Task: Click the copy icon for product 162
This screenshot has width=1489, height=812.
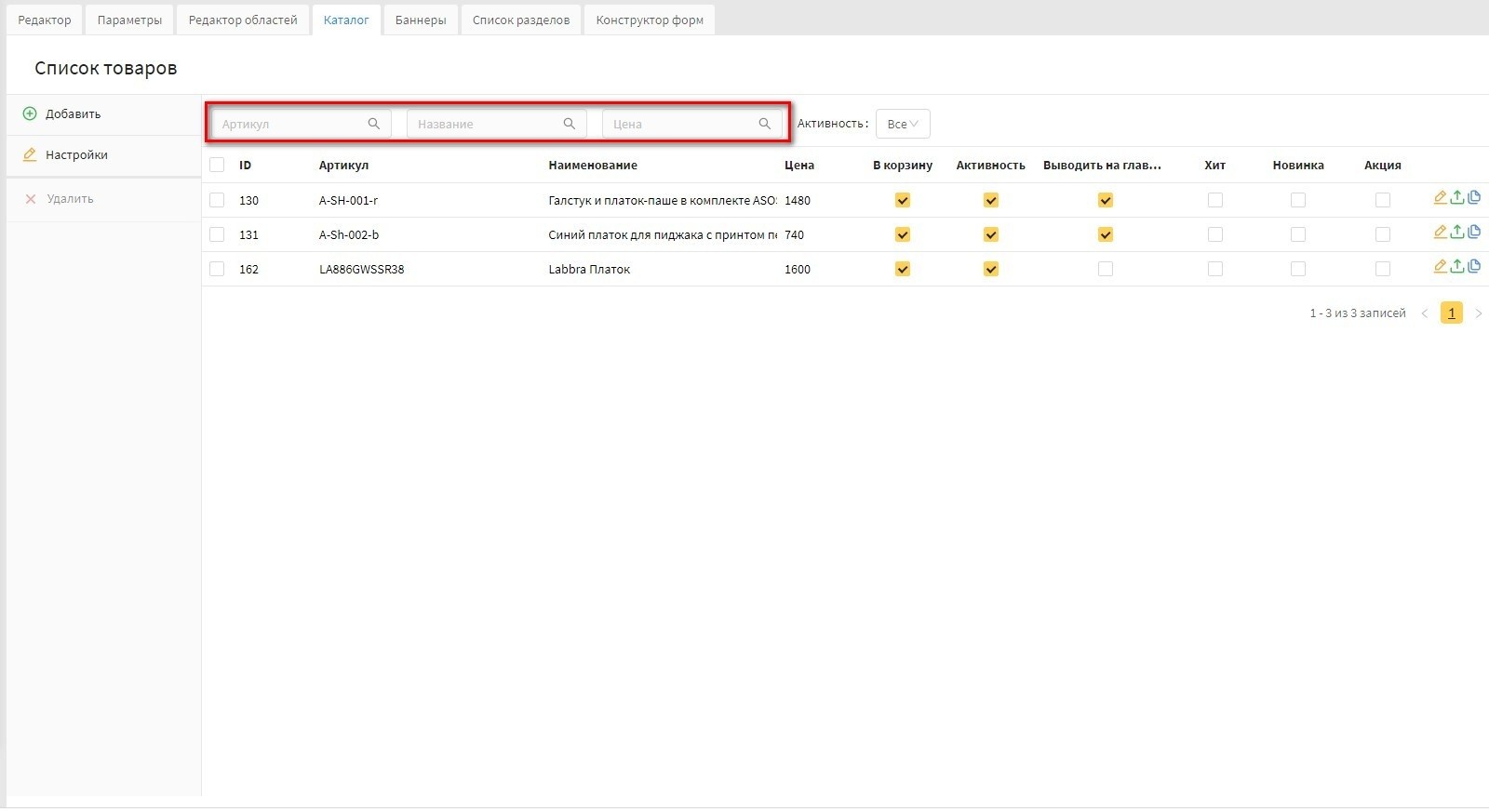Action: tap(1474, 266)
